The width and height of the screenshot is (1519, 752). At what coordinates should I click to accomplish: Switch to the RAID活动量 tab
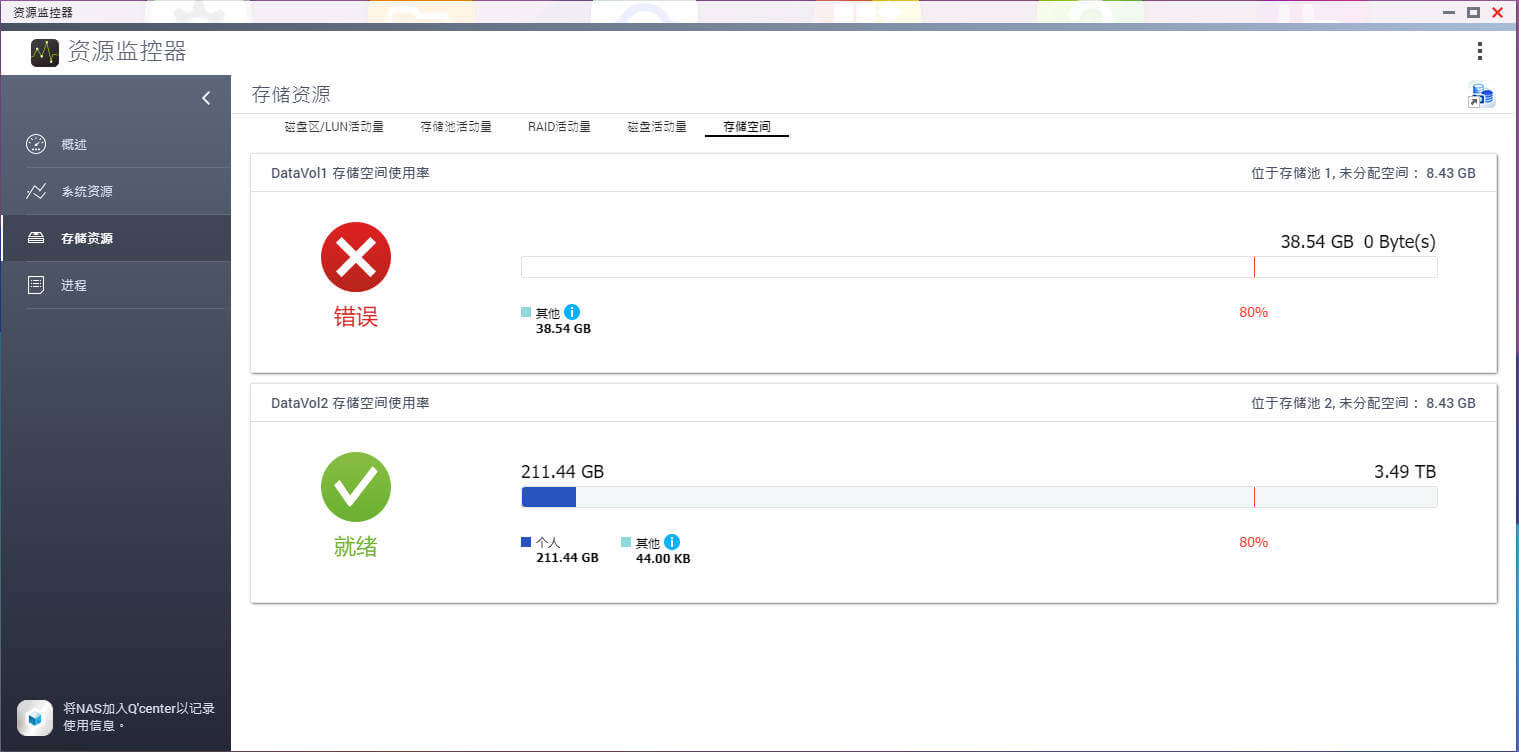tap(559, 127)
